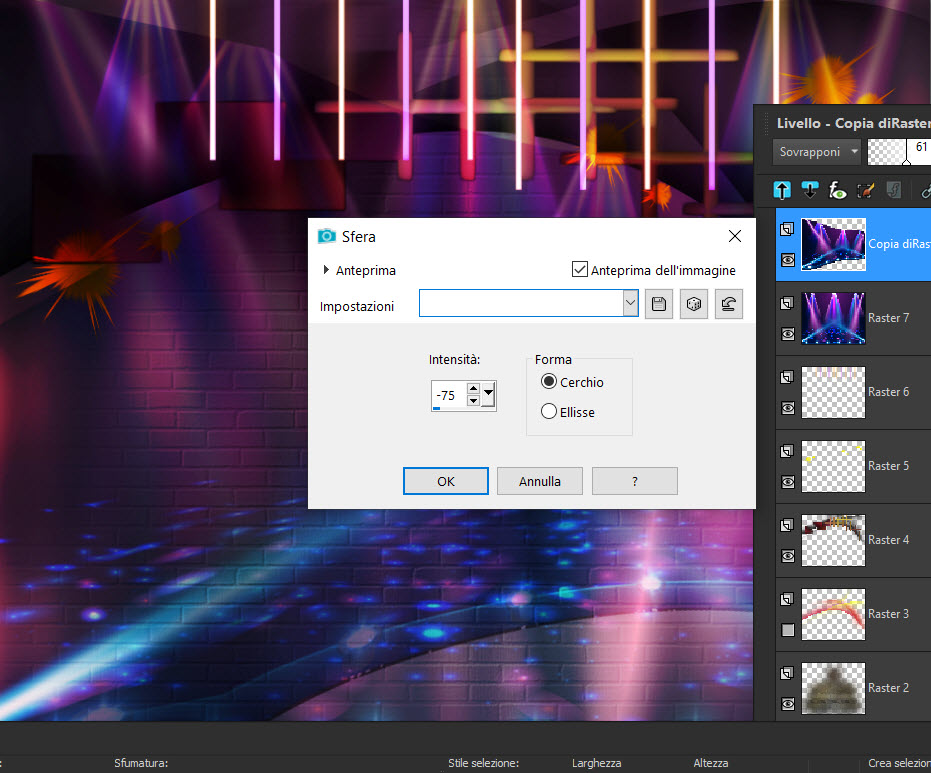
Task: Select the Raster 7 layer thumbnail
Action: point(833,318)
